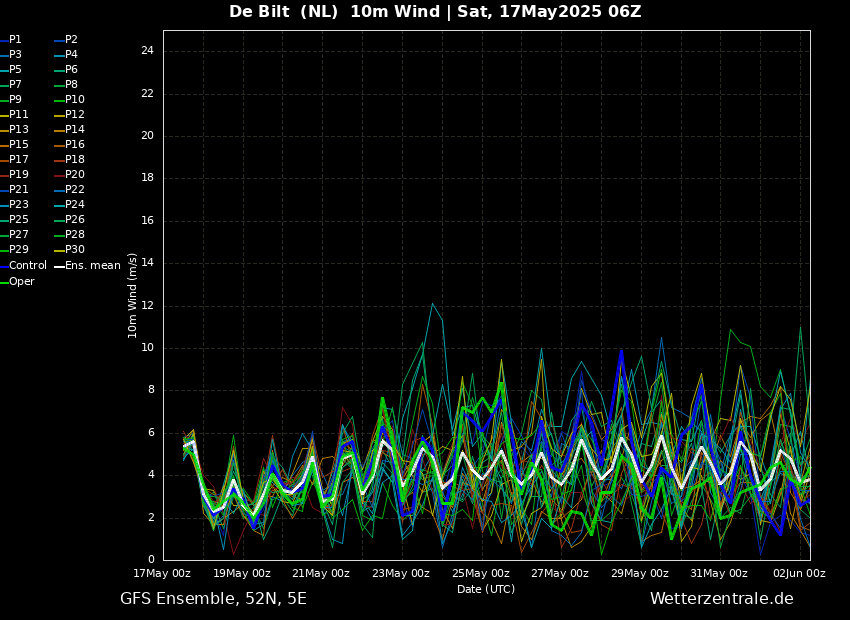Pick the P20 member in legend

click(74, 175)
